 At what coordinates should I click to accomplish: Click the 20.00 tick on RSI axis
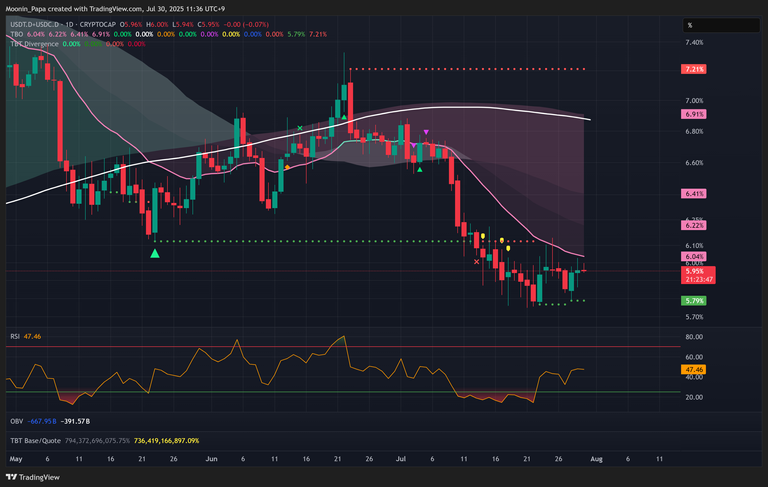click(x=694, y=397)
